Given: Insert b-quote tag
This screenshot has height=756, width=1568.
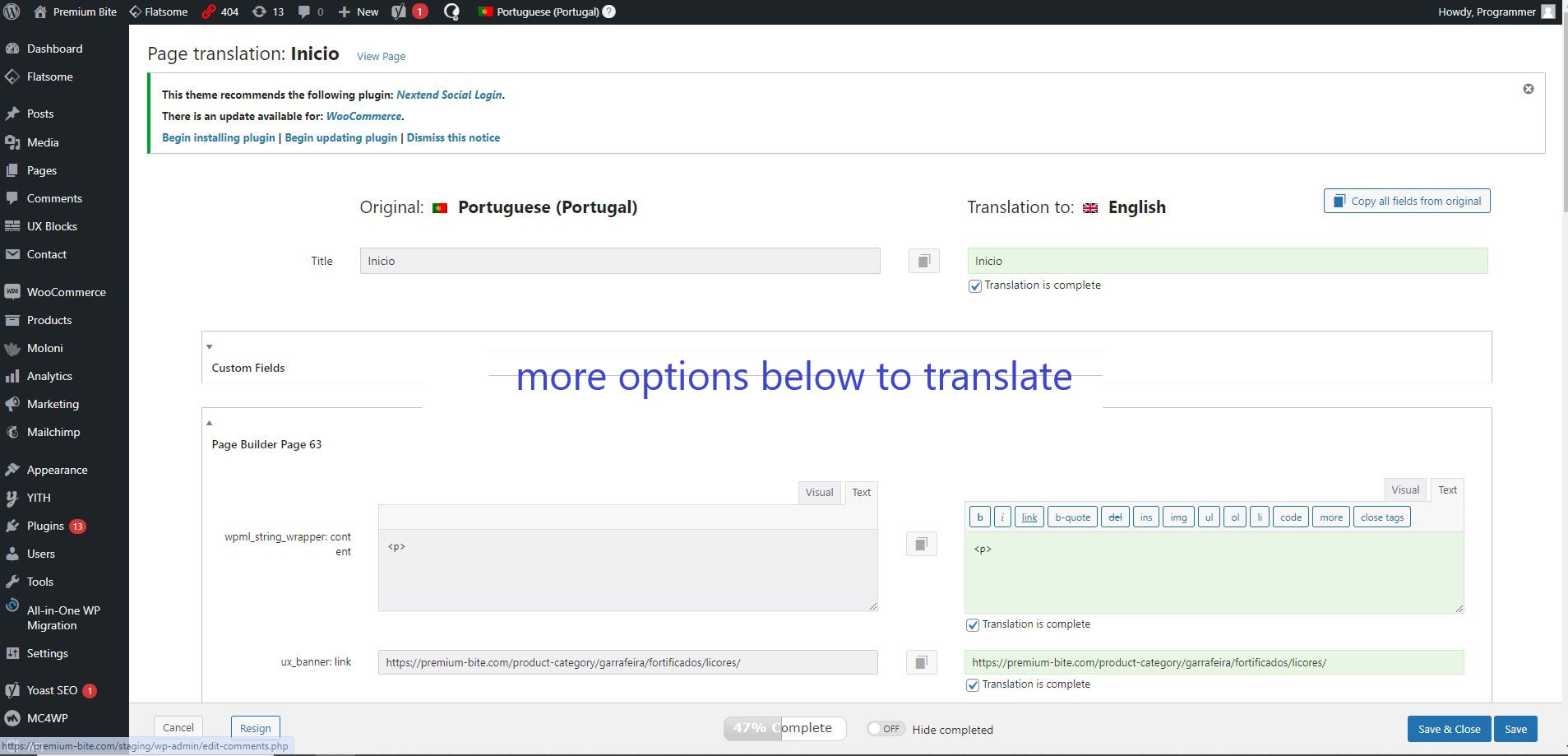Looking at the screenshot, I should tap(1072, 517).
